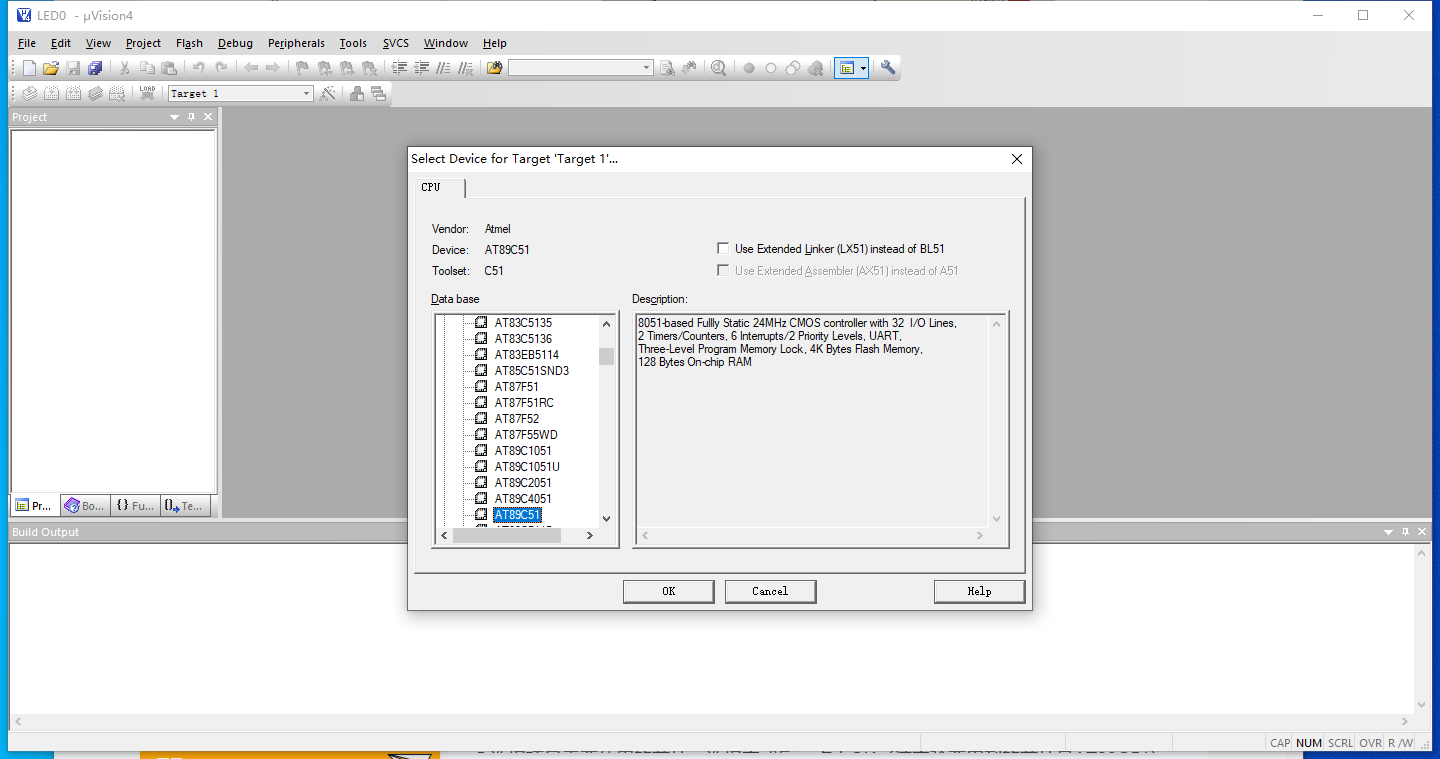Click the Cancel button
1440x759 pixels.
[x=770, y=591]
